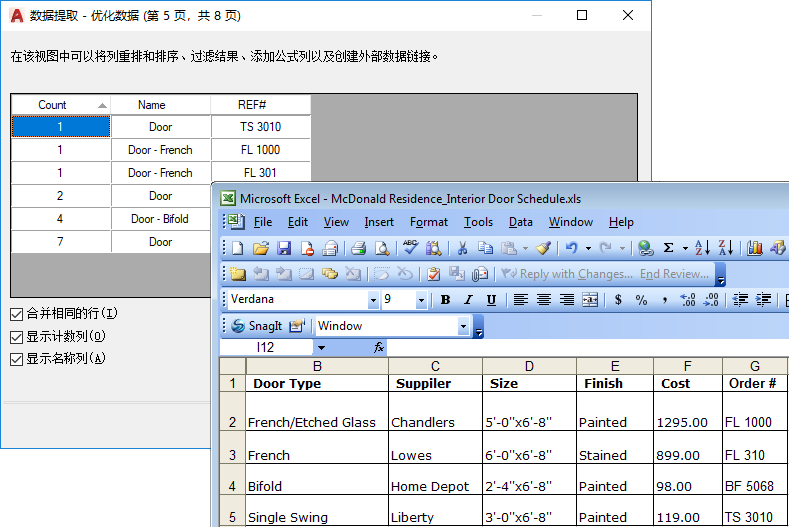The width and height of the screenshot is (789, 527).
Task: Open the View menu in Excel
Action: (336, 222)
